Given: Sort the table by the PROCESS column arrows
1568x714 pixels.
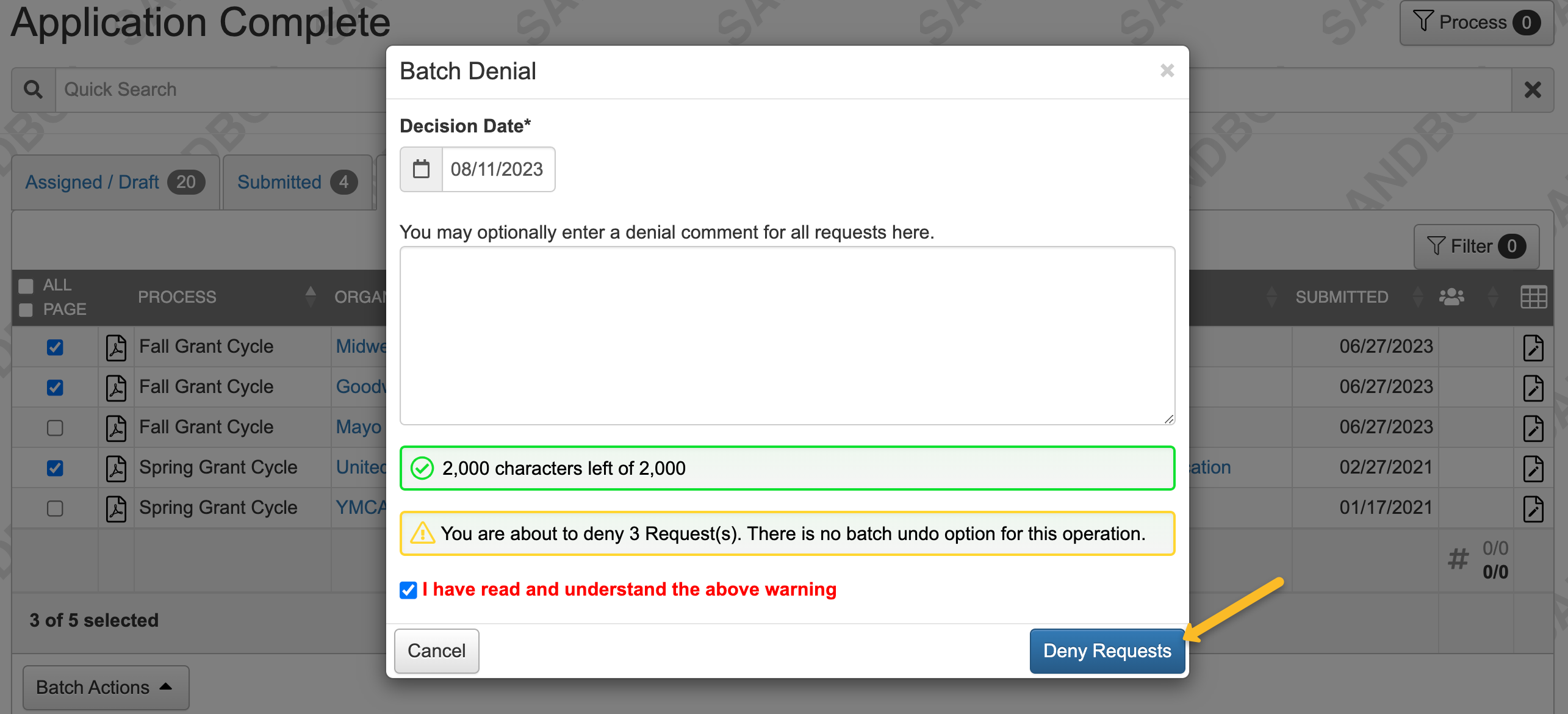Looking at the screenshot, I should 311,297.
